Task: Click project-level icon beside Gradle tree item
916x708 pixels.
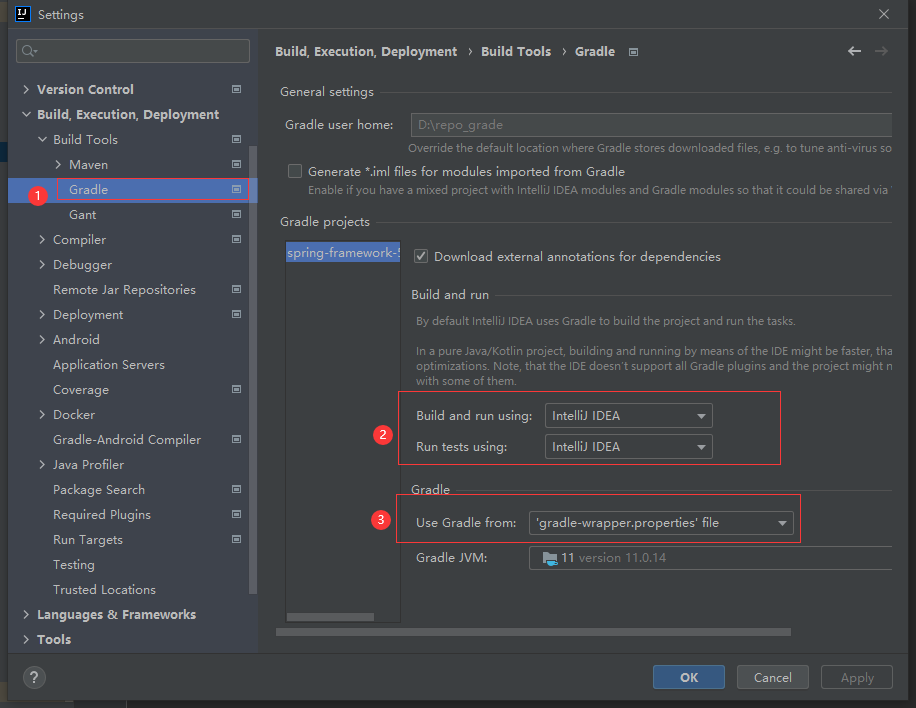Action: click(x=237, y=189)
